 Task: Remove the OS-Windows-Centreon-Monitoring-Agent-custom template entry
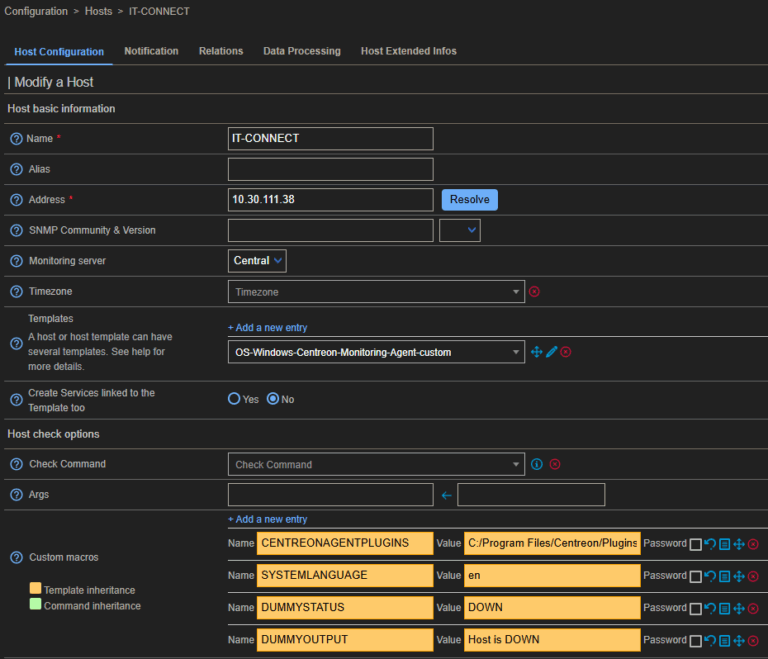565,352
